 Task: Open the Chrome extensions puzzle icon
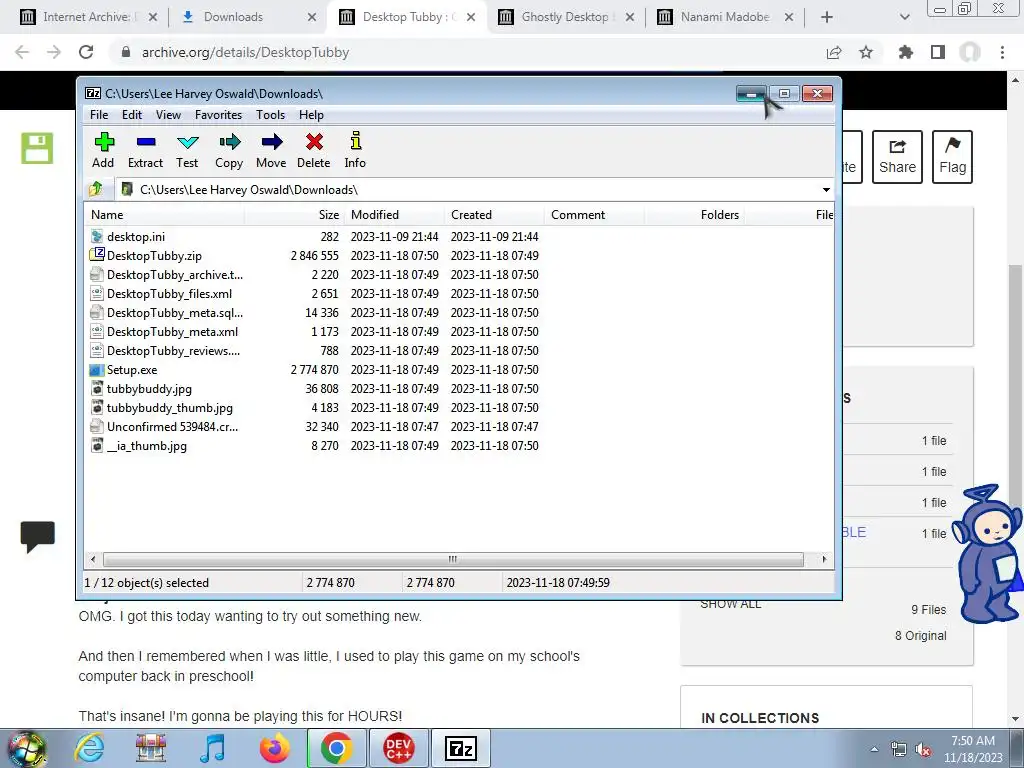(905, 52)
